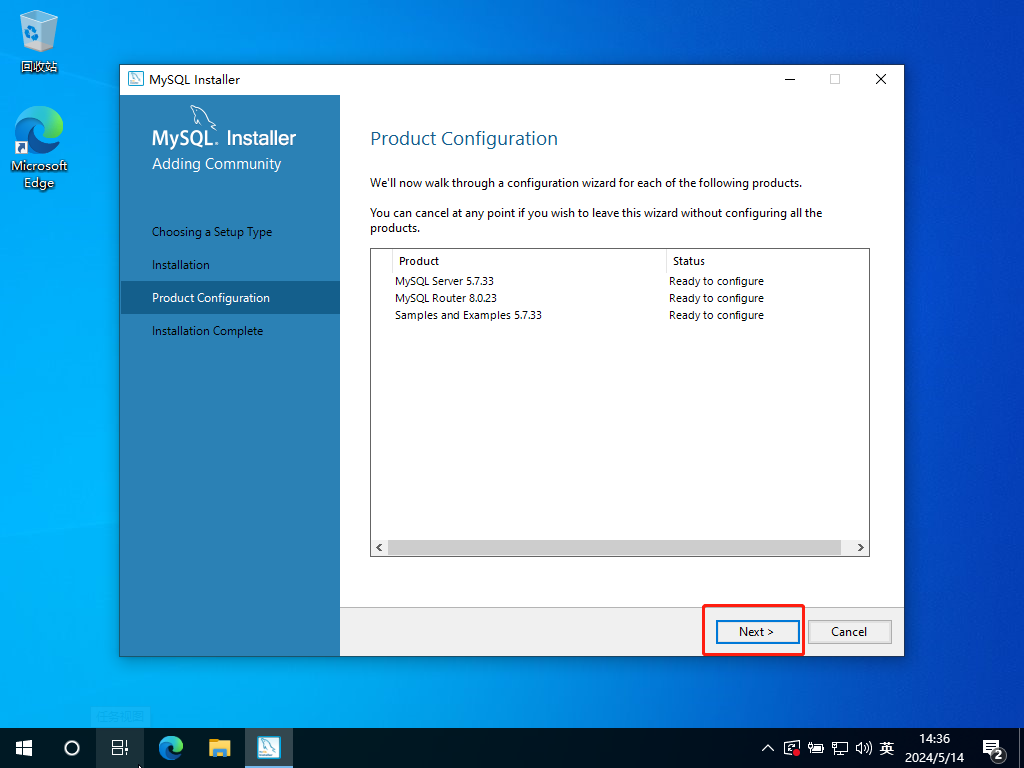Viewport: 1024px width, 768px height.
Task: Click the Cortana search circle icon
Action: 72,747
